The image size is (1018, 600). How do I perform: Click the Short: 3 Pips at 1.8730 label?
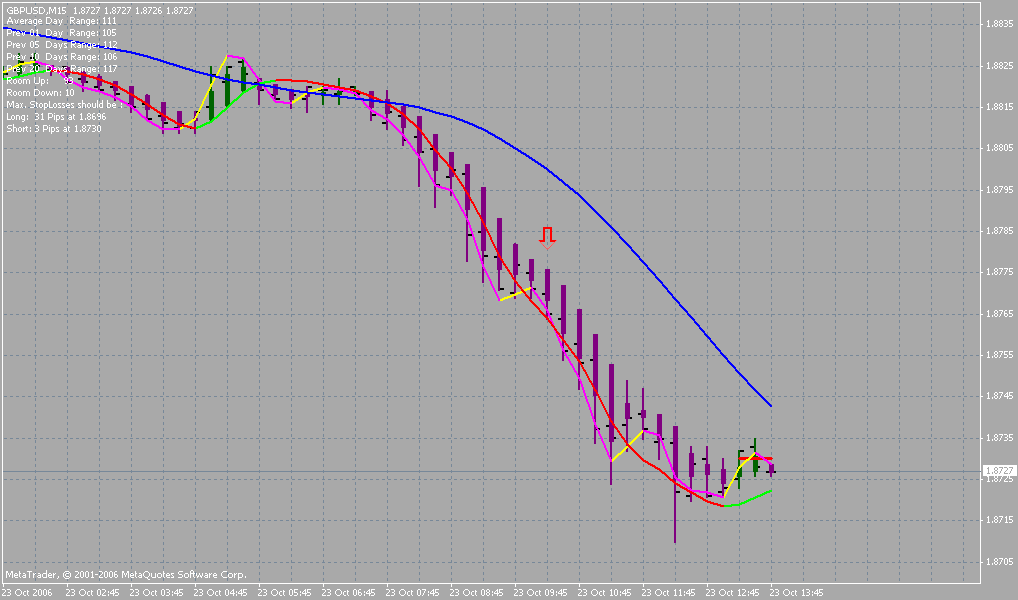[54, 129]
